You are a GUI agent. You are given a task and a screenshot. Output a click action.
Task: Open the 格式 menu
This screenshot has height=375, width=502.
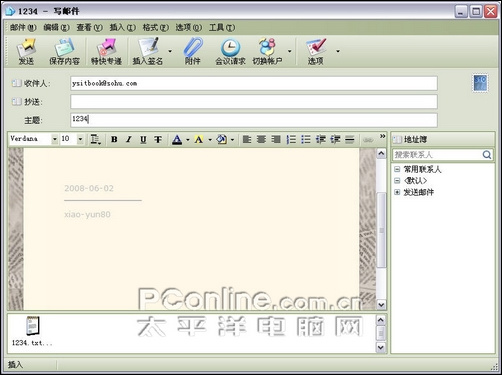156,27
